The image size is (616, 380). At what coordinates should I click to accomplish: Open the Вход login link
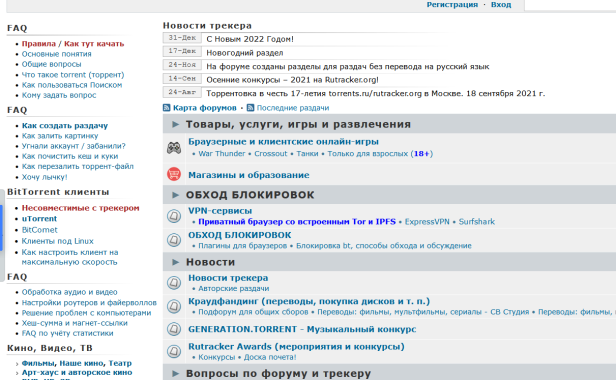click(501, 5)
